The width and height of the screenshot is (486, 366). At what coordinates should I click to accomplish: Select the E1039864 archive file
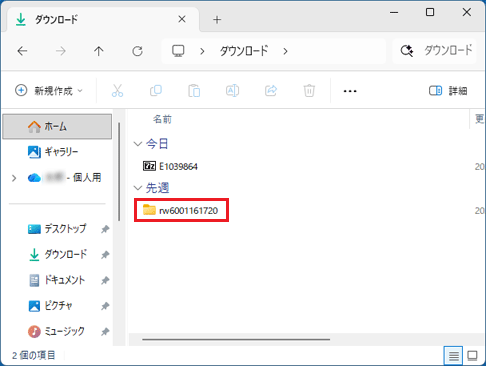click(170, 166)
